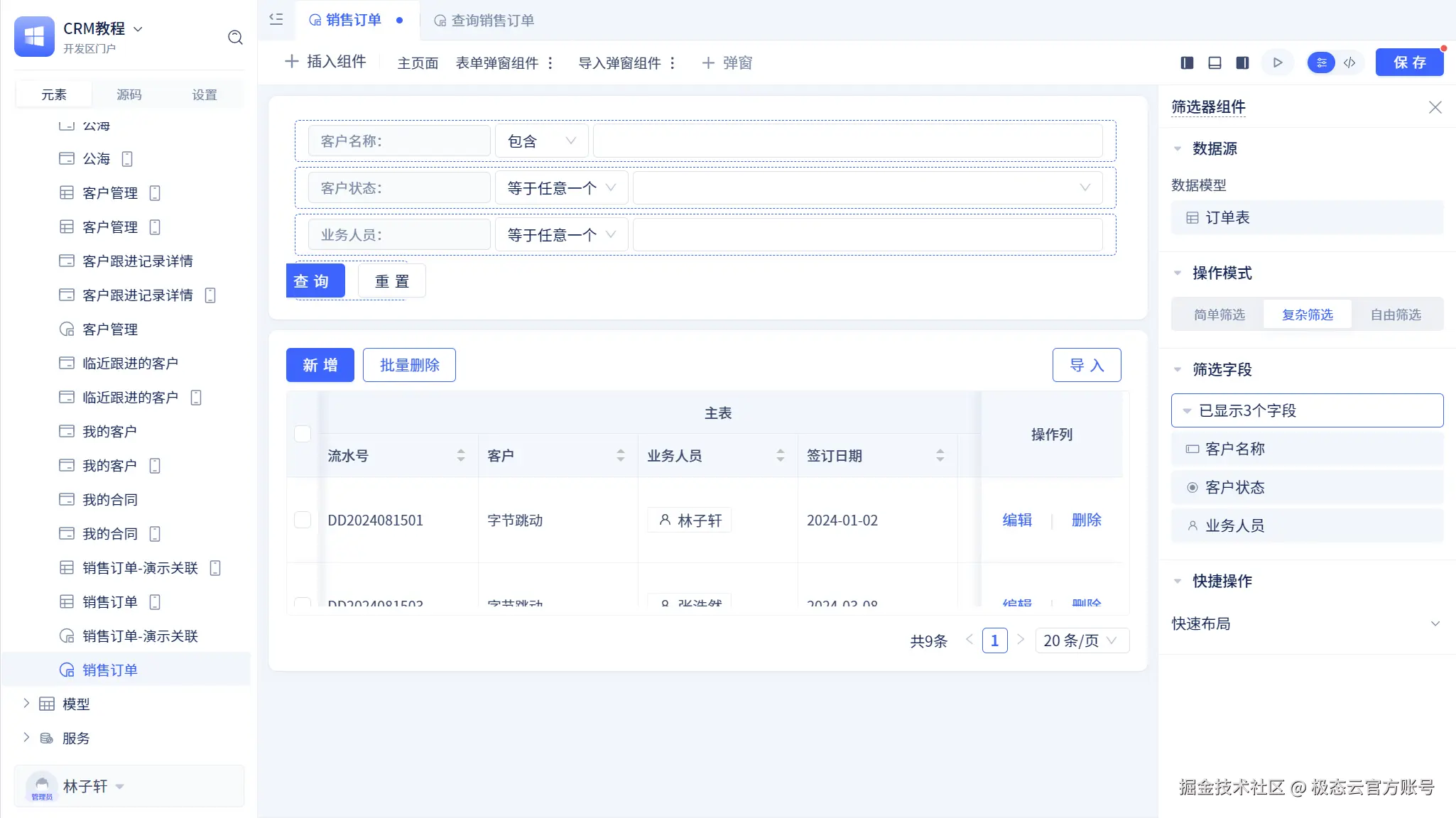This screenshot has height=818, width=1456.
Task: Select the 客户名称 filter field
Action: coord(1307,449)
